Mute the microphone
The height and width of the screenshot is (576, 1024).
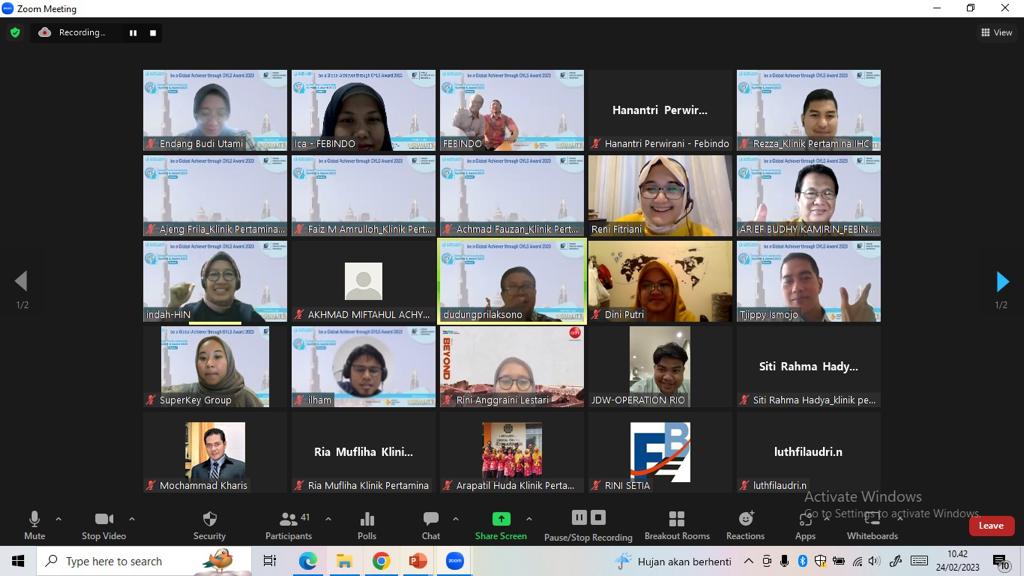35,526
